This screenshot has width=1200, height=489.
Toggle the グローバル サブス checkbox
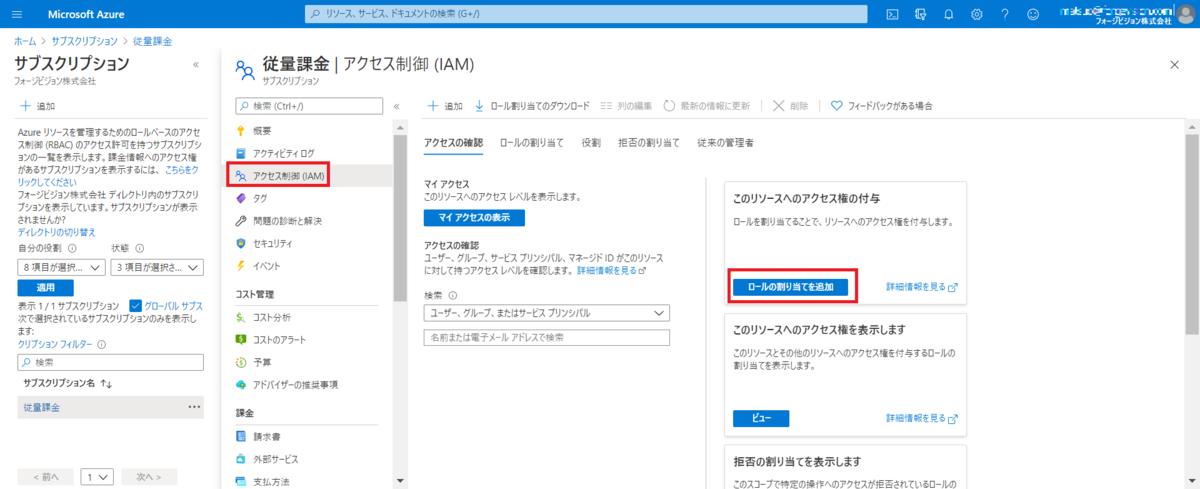tap(138, 305)
